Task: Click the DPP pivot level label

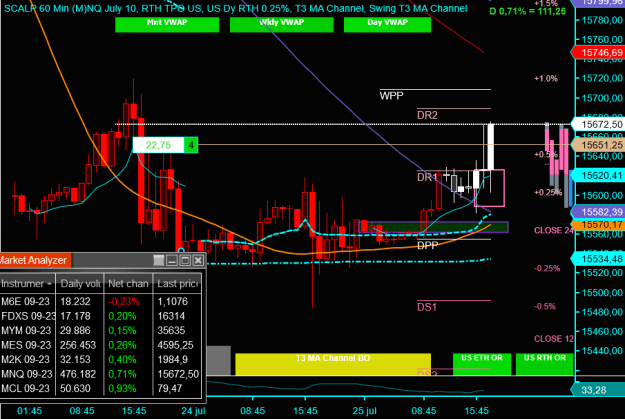Action: (x=427, y=246)
